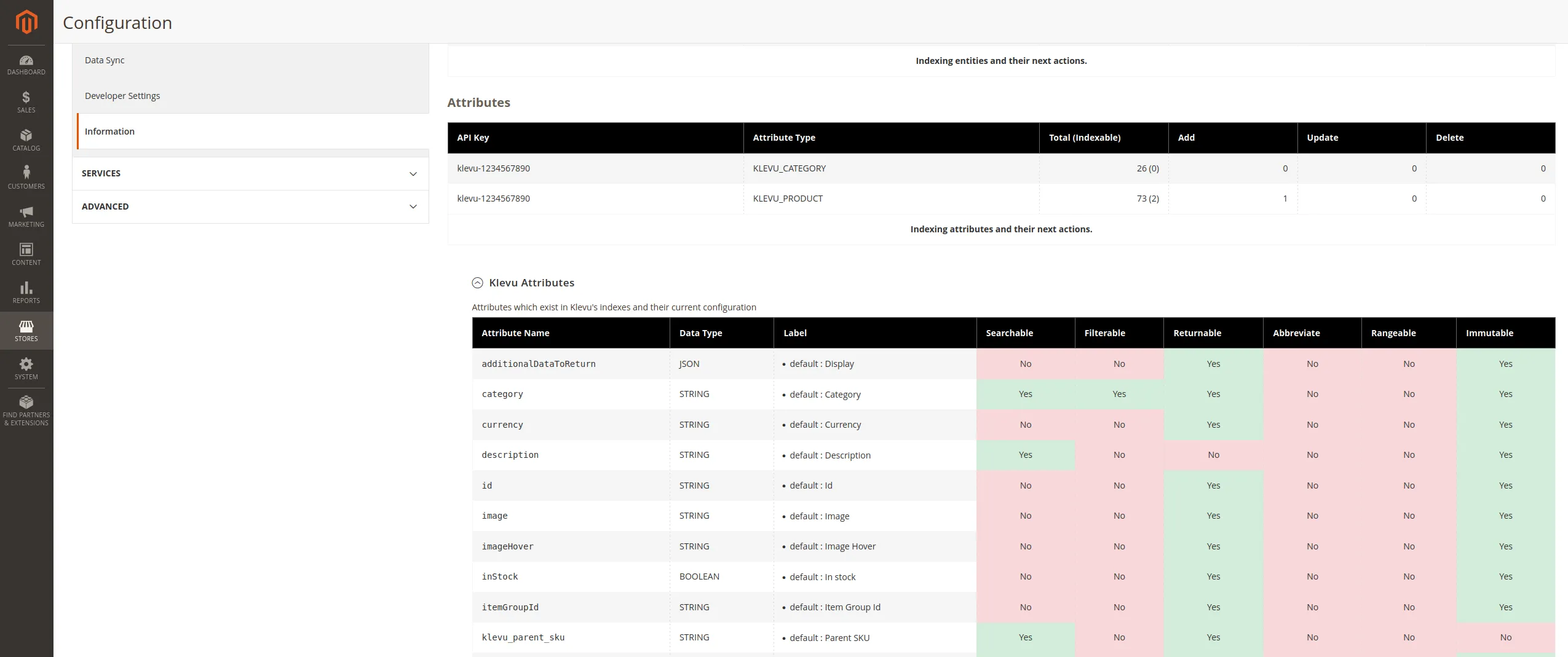The width and height of the screenshot is (1568, 657).
Task: Open Find Partners & Extensions
Action: pyautogui.click(x=26, y=411)
